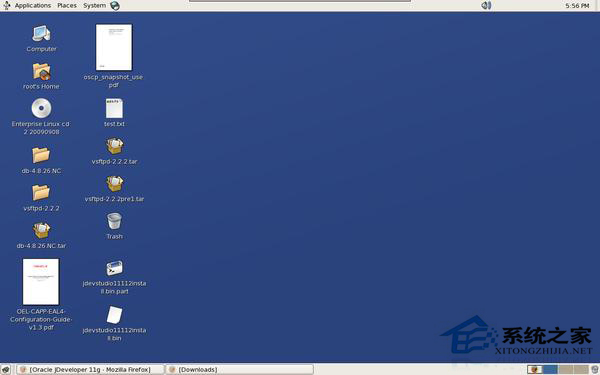The image size is (600, 375).
Task: Select the db-4.8.26.NC folder
Action: coord(41,155)
